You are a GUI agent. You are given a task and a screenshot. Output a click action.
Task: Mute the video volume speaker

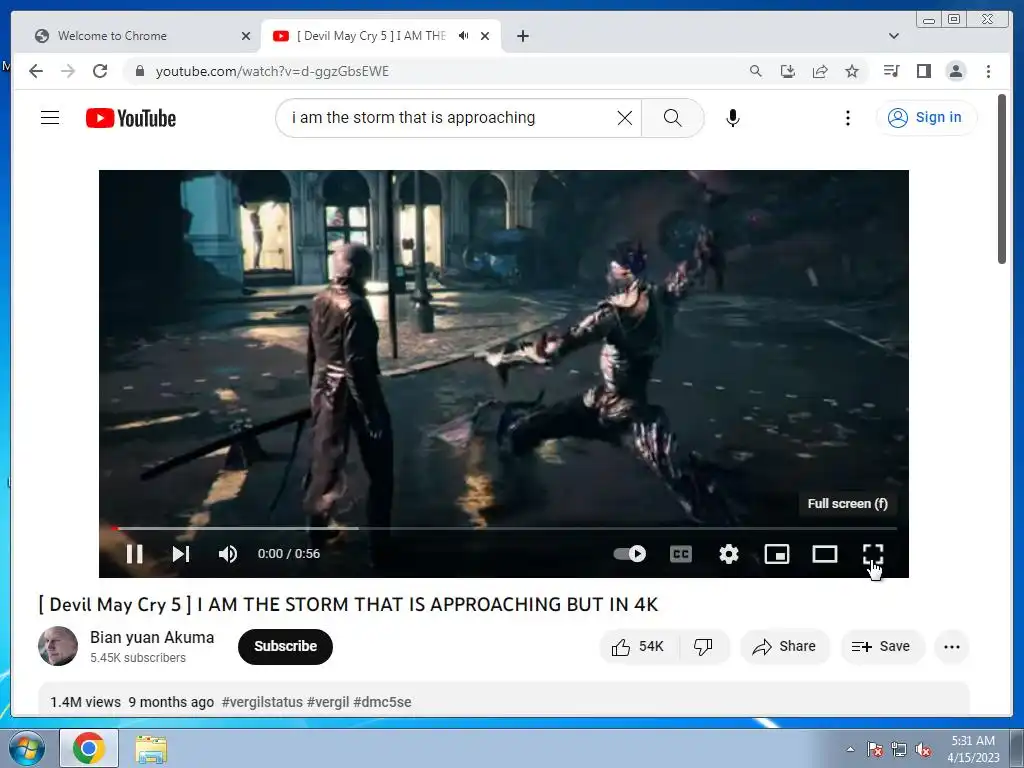(x=227, y=554)
